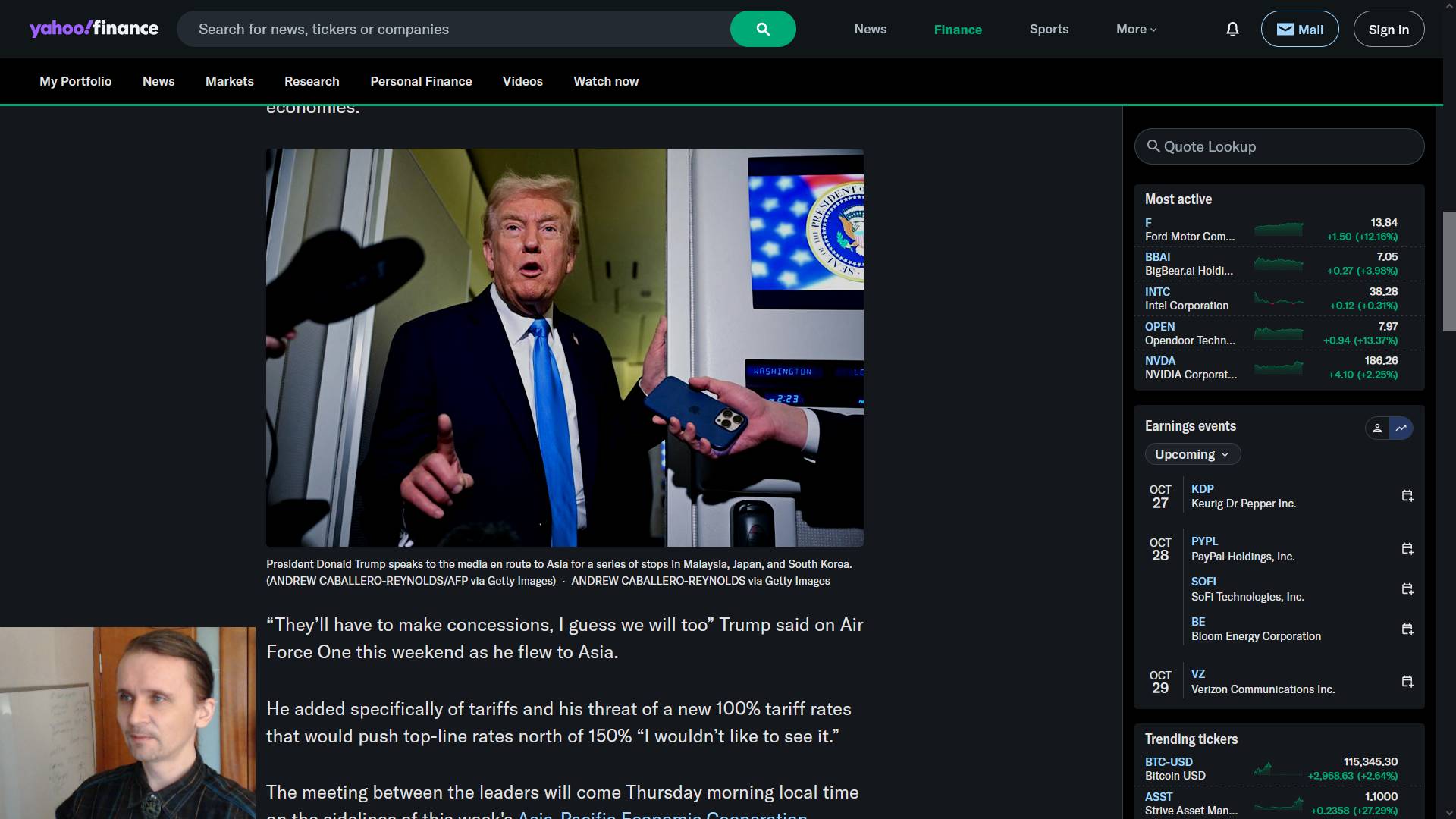
Task: Switch earnings events to trending view
Action: tap(1401, 428)
